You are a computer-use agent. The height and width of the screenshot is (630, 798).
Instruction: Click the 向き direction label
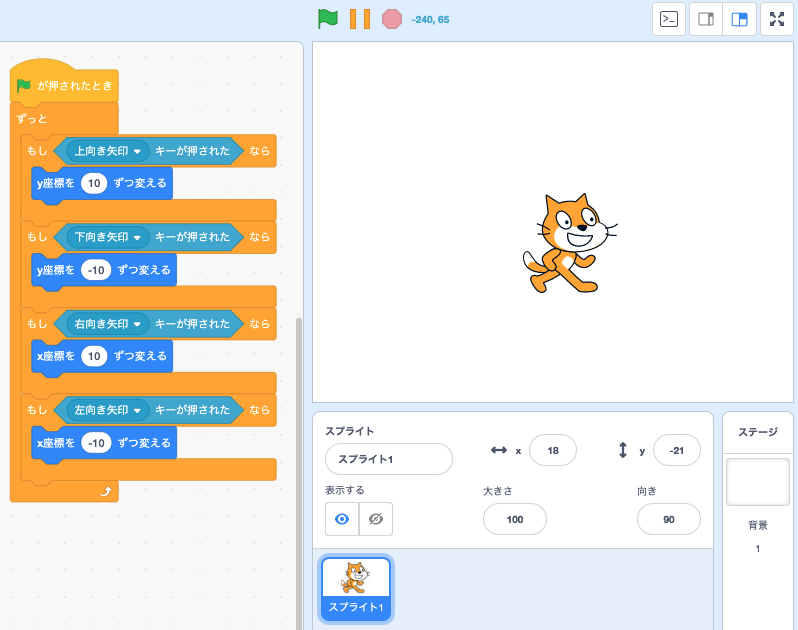point(647,491)
